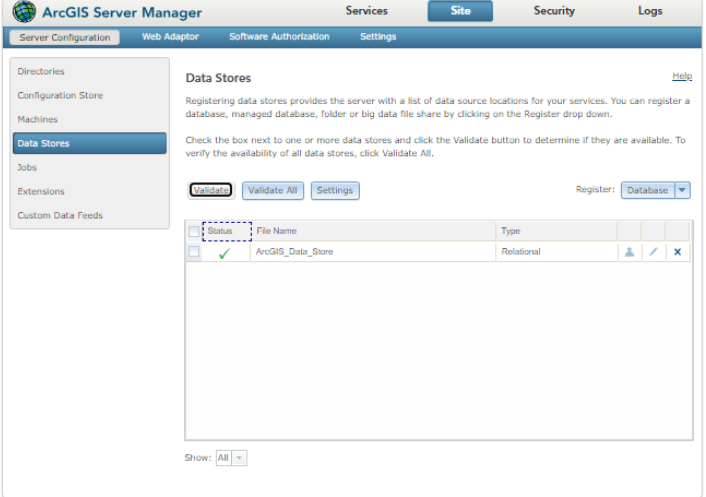Viewport: 706px width, 497px height.
Task: Edit ArcGIS_Data_Store with pencil icon
Action: [653, 252]
